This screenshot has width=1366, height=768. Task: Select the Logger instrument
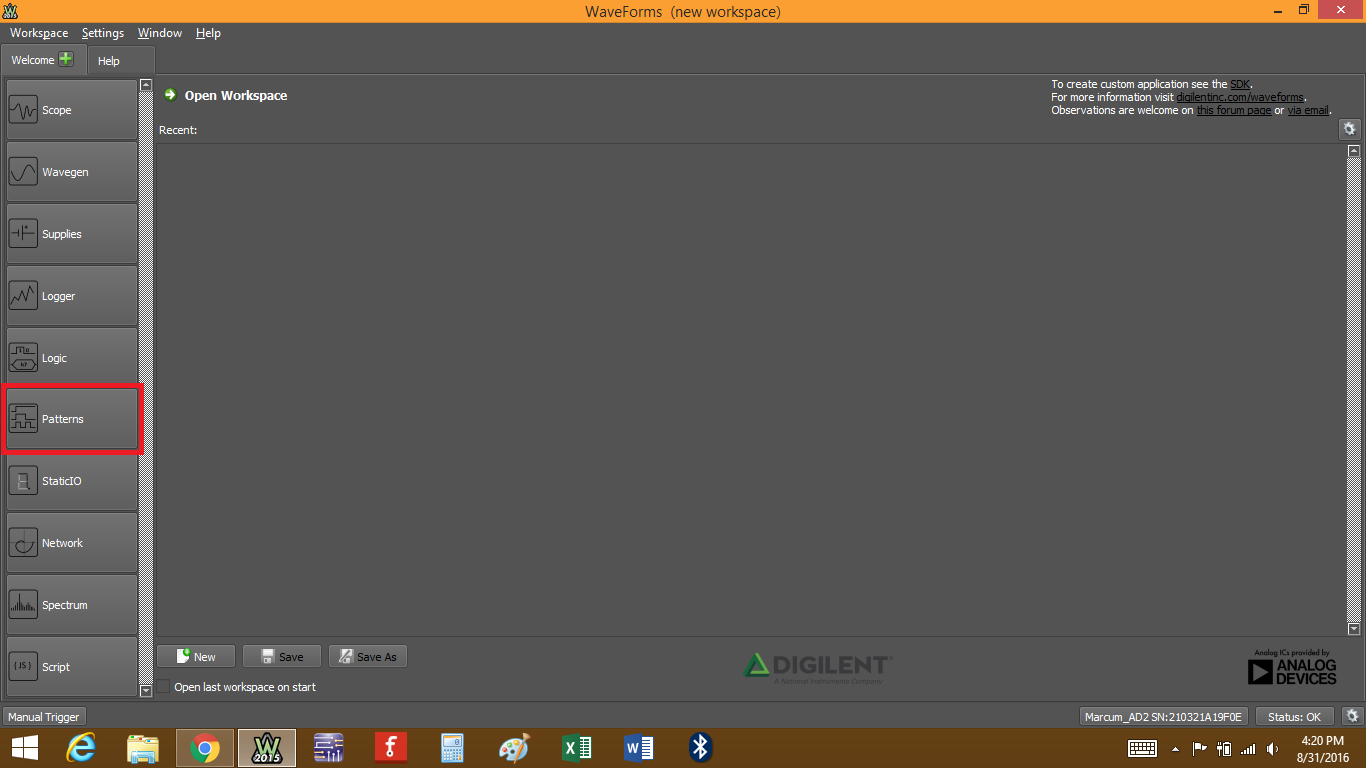point(72,296)
